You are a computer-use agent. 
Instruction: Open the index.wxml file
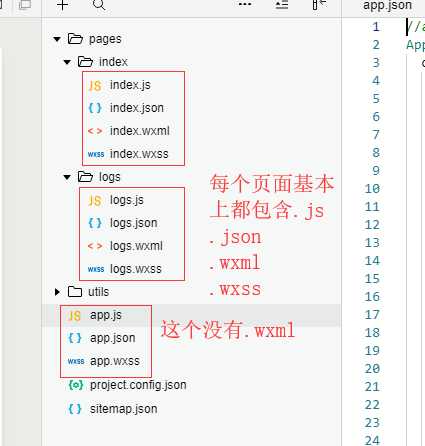(x=140, y=131)
